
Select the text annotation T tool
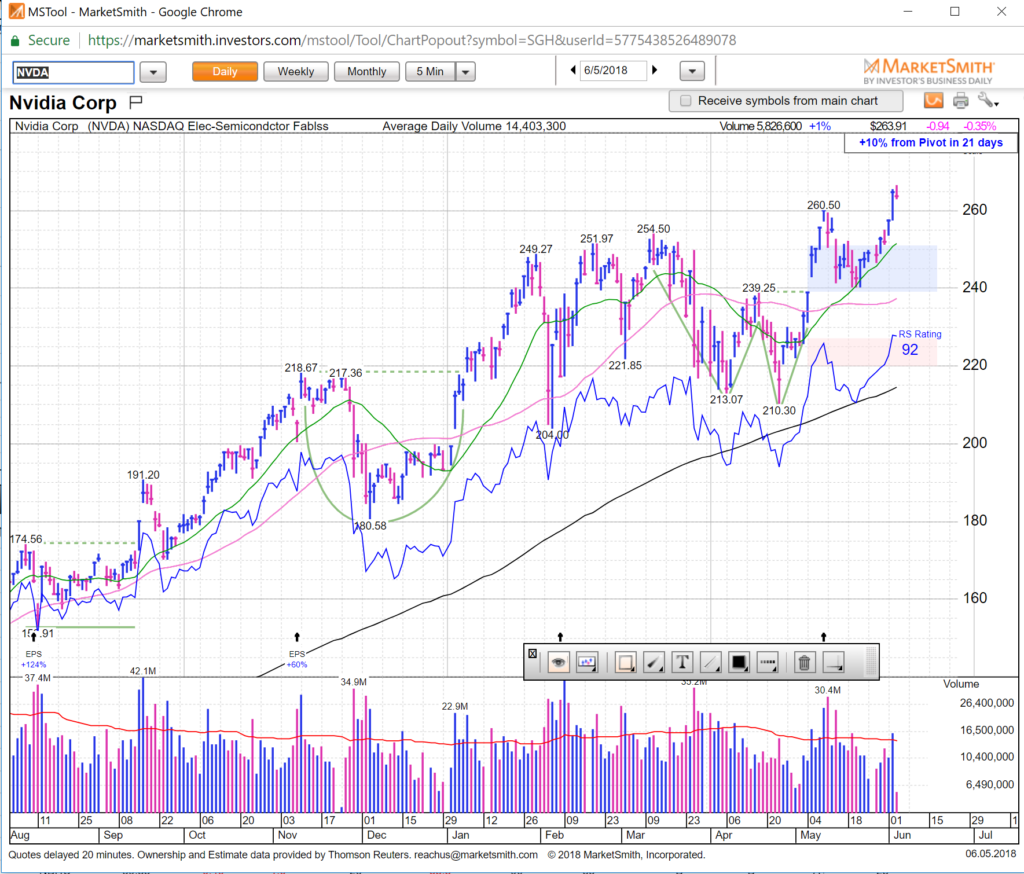(x=682, y=662)
